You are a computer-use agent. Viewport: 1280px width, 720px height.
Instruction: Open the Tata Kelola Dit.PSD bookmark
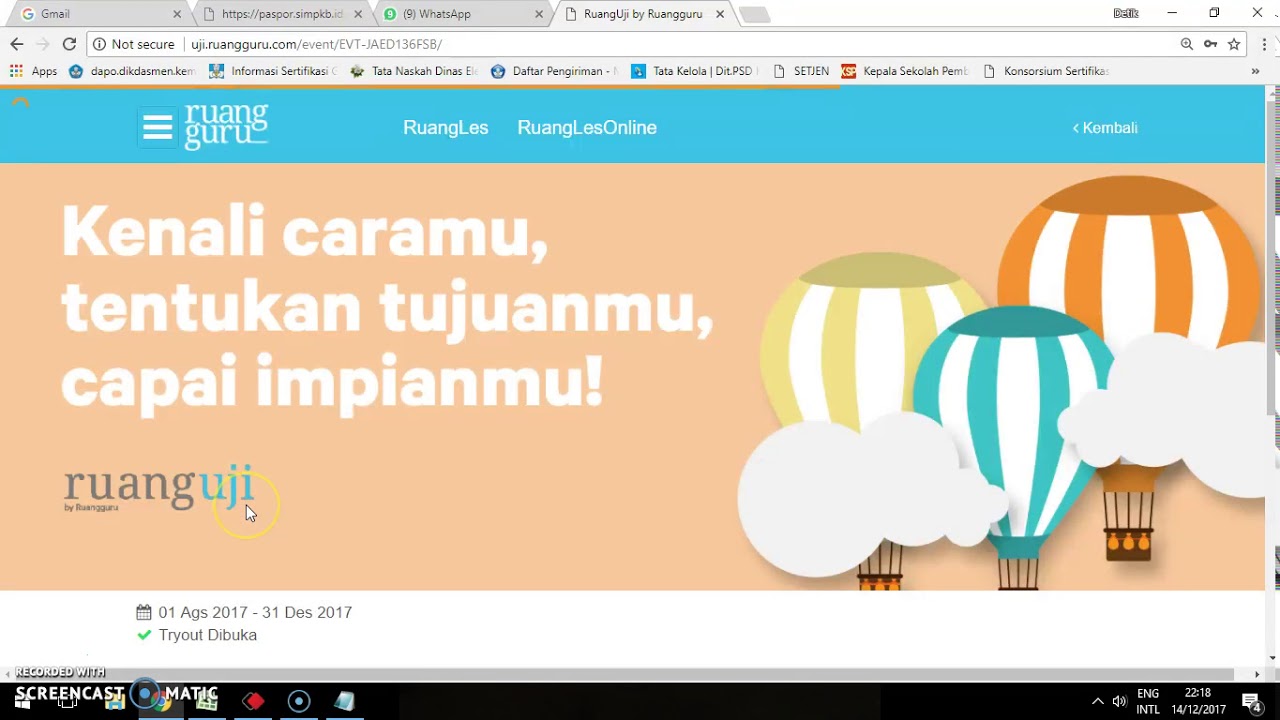695,71
